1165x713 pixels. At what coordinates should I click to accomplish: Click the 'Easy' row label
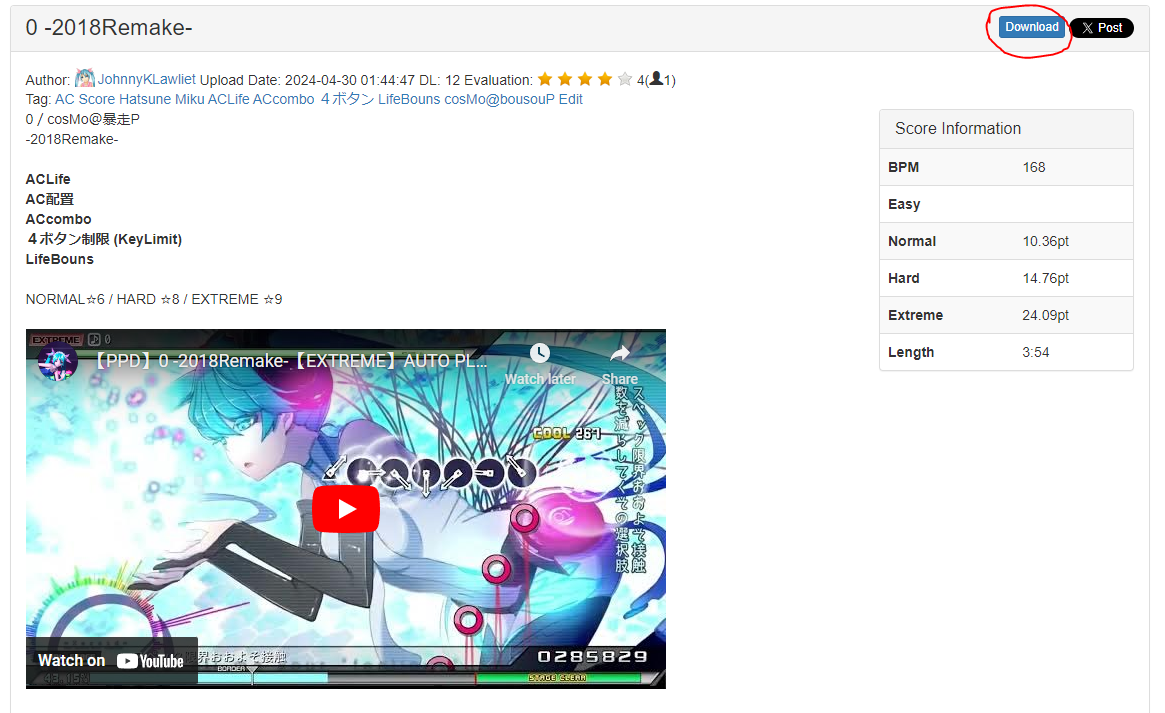pos(904,204)
